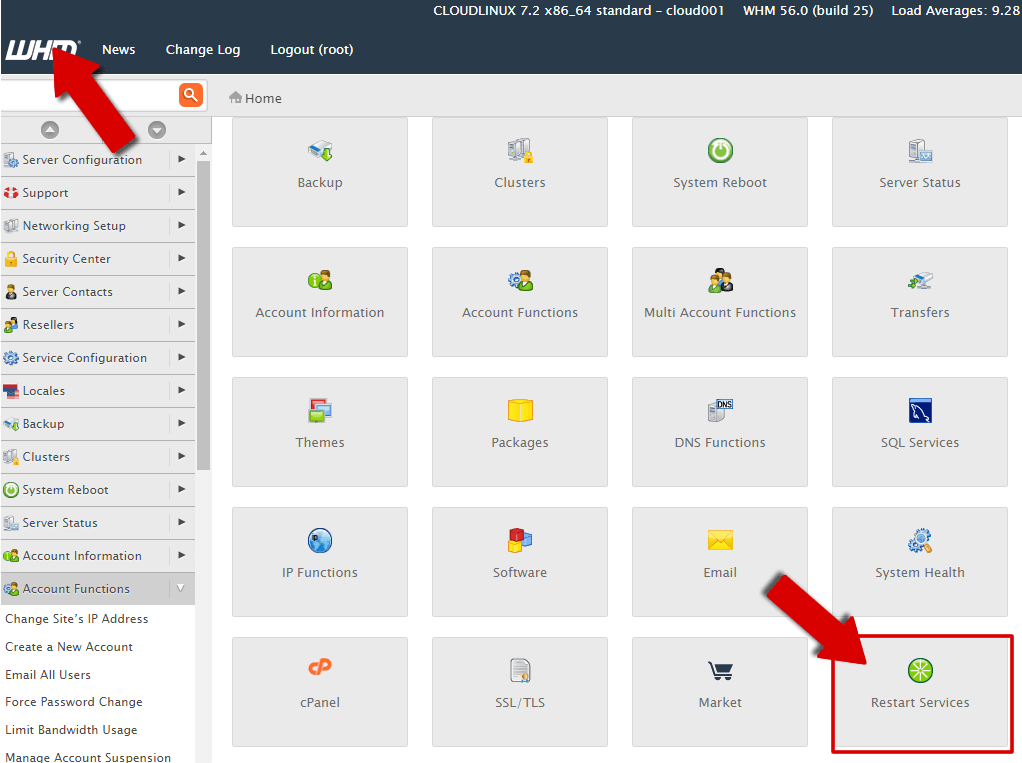Expand the Resellers sidebar arrow
The image size is (1022, 763).
pyautogui.click(x=181, y=324)
